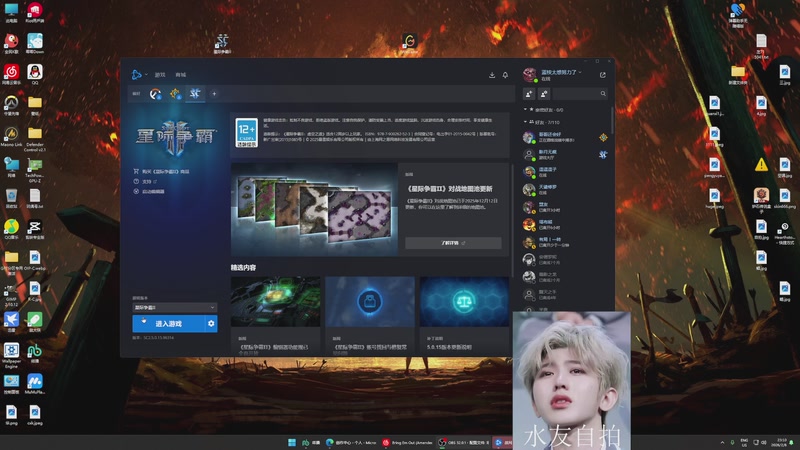800x450 pixels.
Task: Collapse the favorites group 0/0
Action: 544,110
